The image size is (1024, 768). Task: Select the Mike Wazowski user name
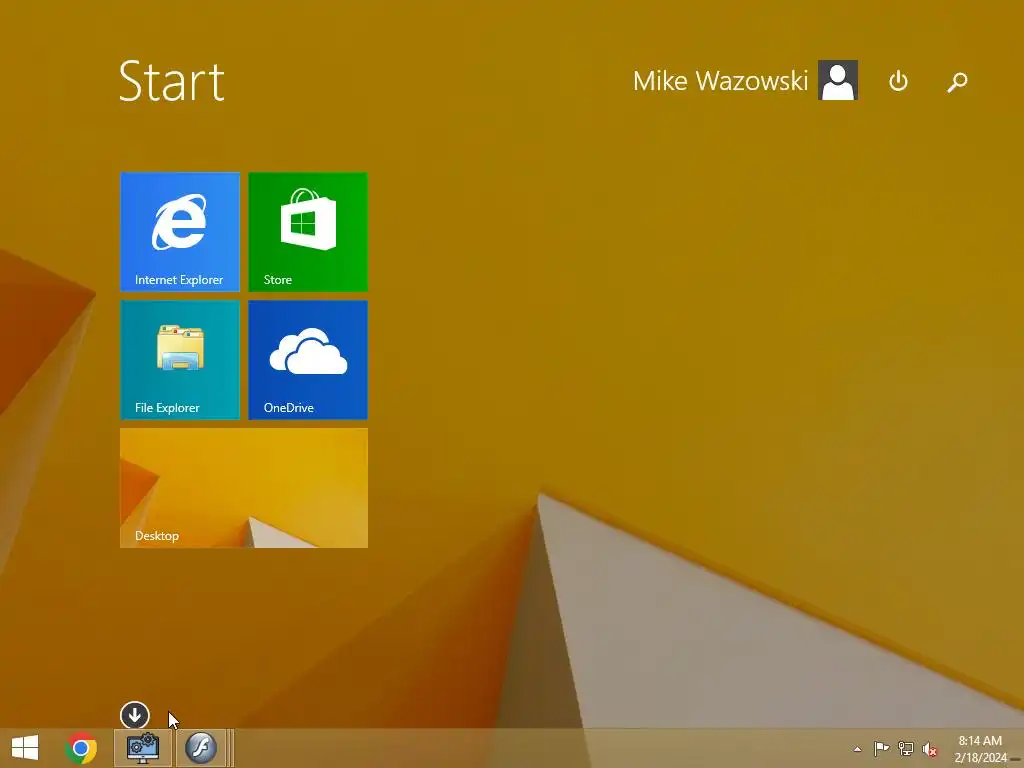coord(720,81)
